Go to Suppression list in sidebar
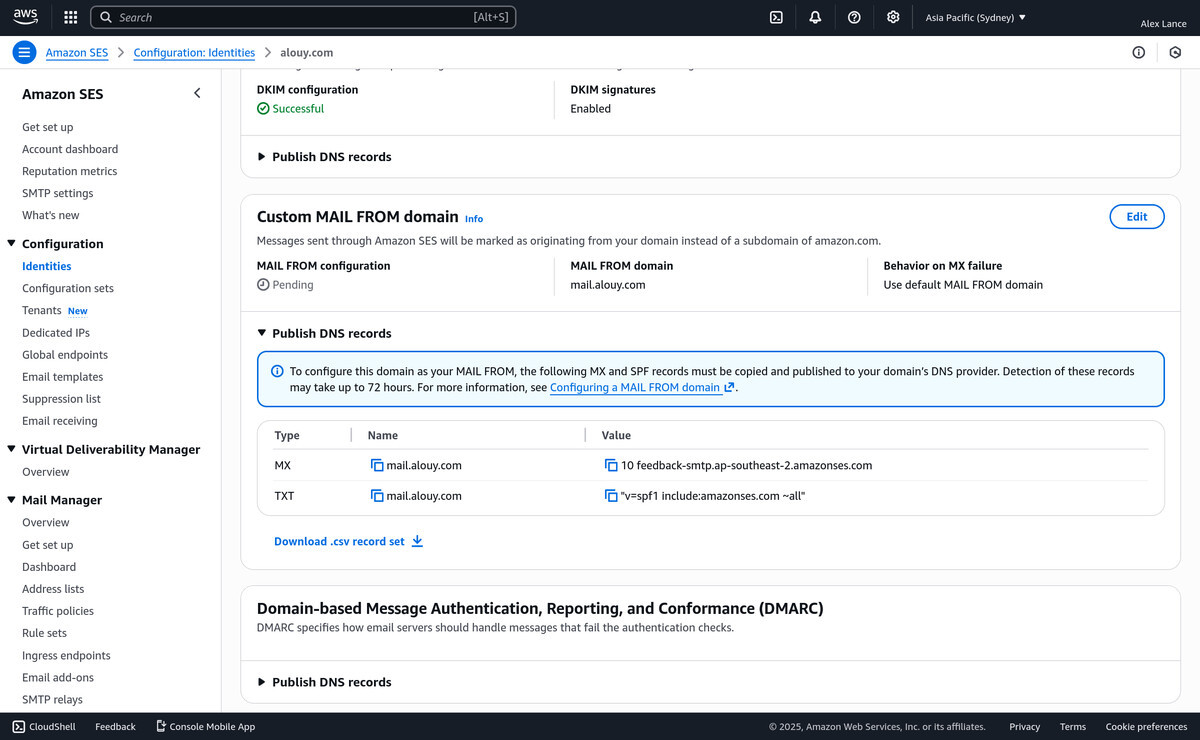Screen dimensions: 1200x740 (x=61, y=399)
